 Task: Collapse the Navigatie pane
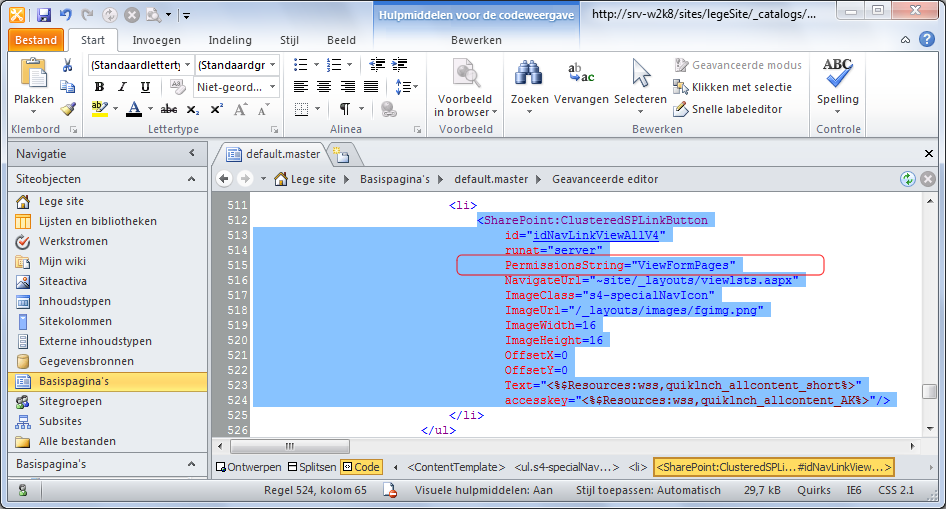(192, 153)
